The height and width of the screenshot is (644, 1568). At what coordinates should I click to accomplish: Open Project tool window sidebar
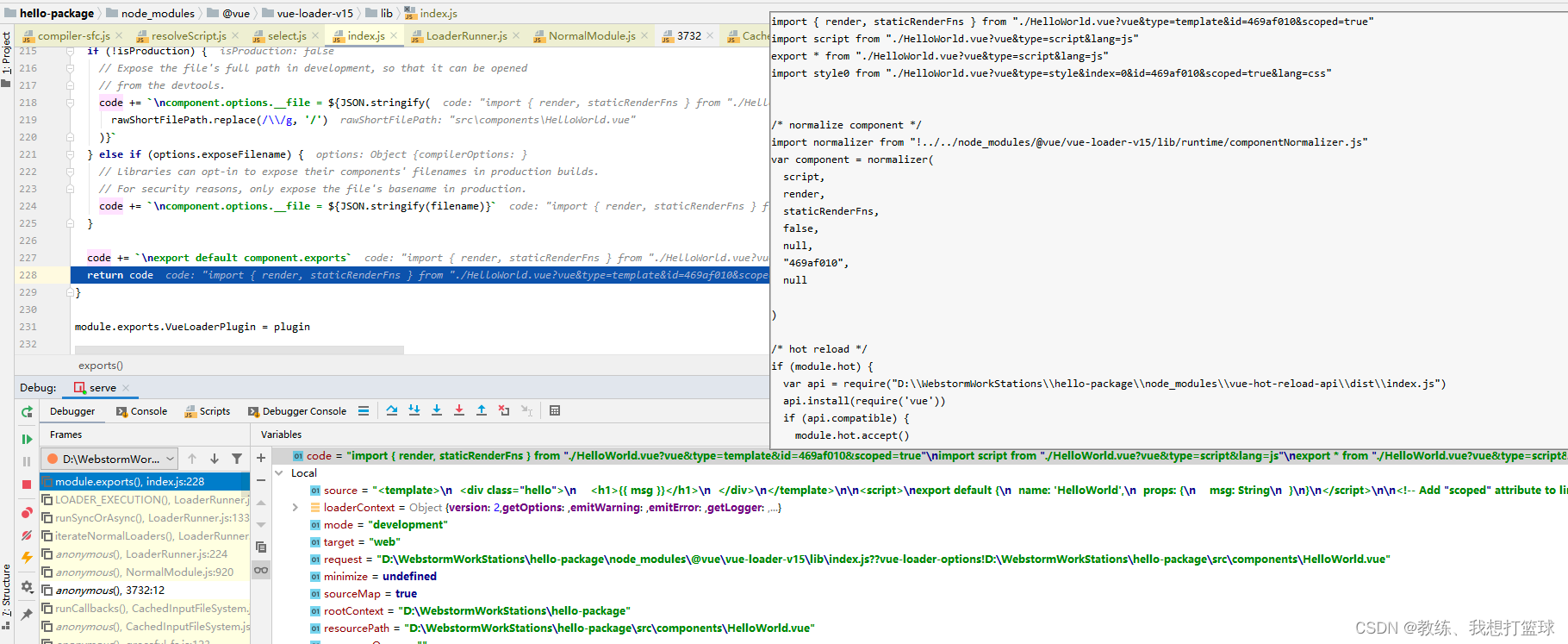6,59
